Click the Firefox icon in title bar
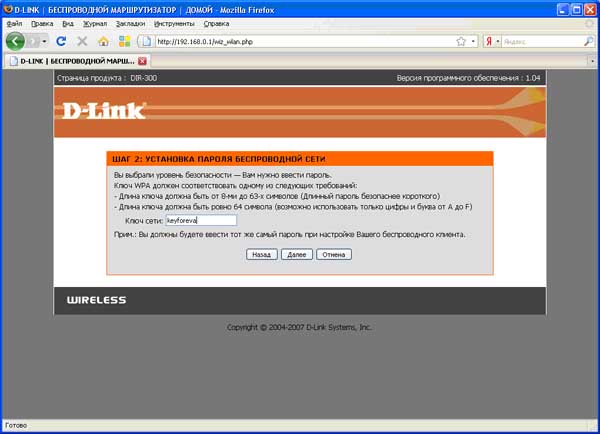The image size is (600, 434). pos(8,9)
